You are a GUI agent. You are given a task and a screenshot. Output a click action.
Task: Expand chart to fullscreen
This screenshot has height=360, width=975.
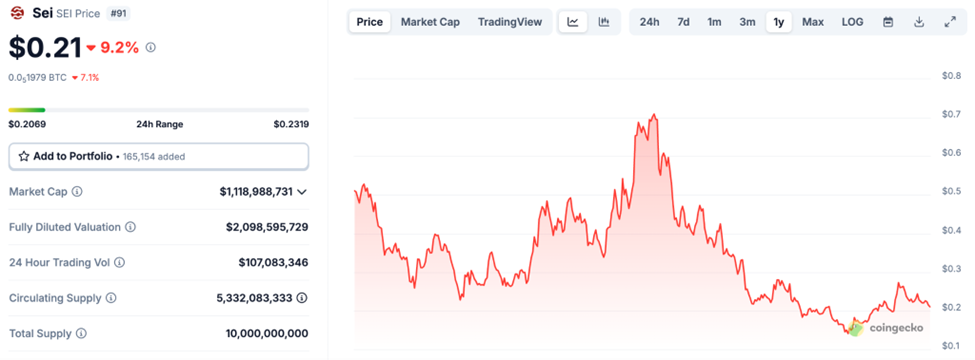(950, 22)
